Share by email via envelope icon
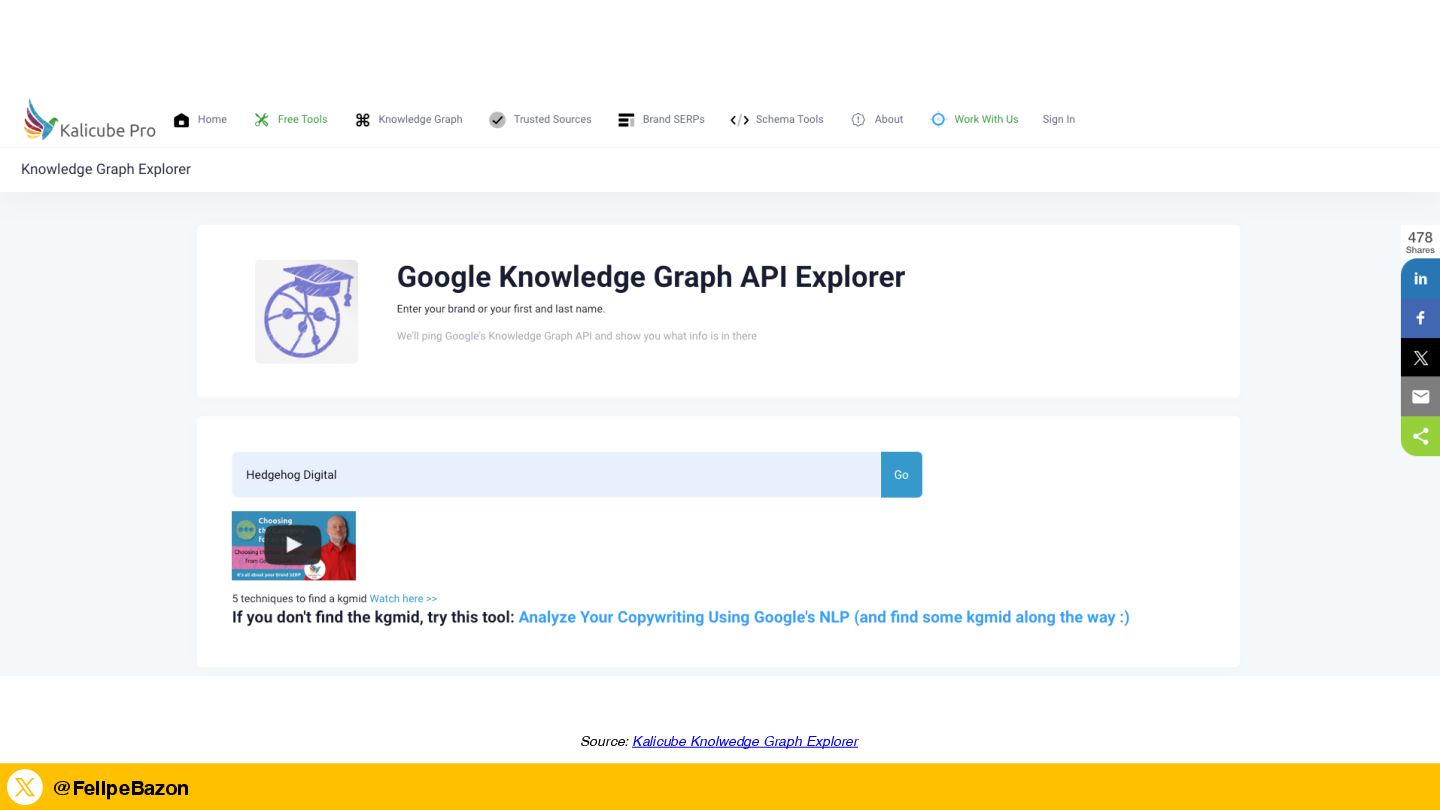 click(x=1420, y=397)
